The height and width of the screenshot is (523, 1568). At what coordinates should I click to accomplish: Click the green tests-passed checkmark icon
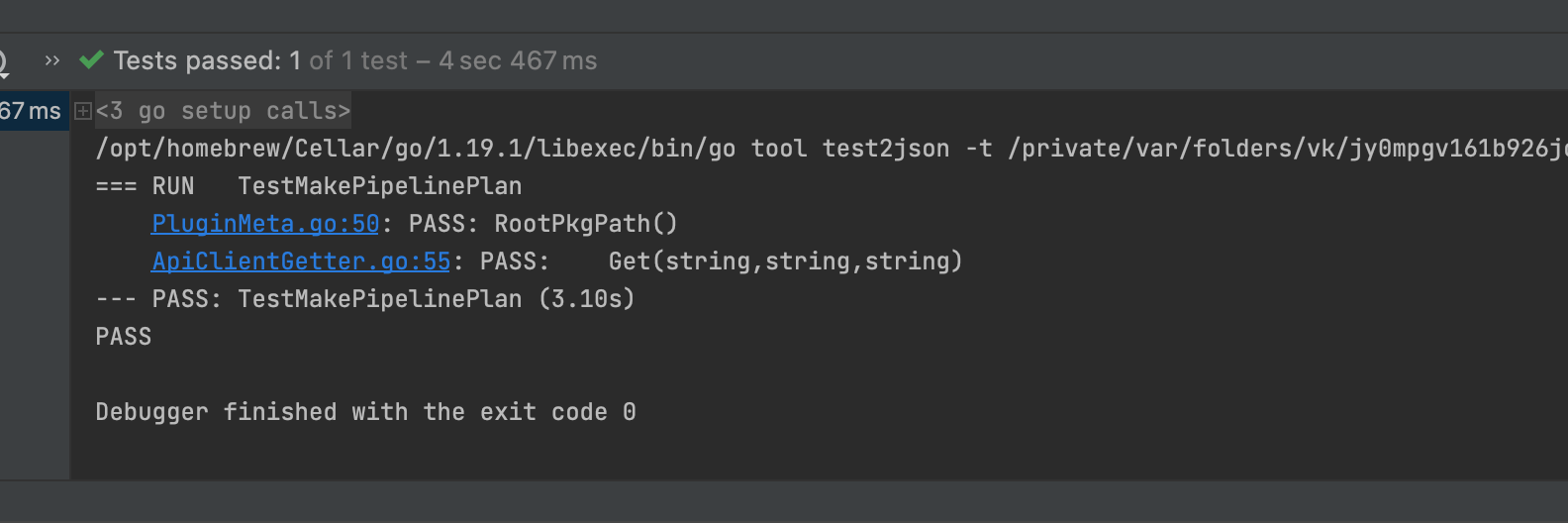tap(92, 60)
